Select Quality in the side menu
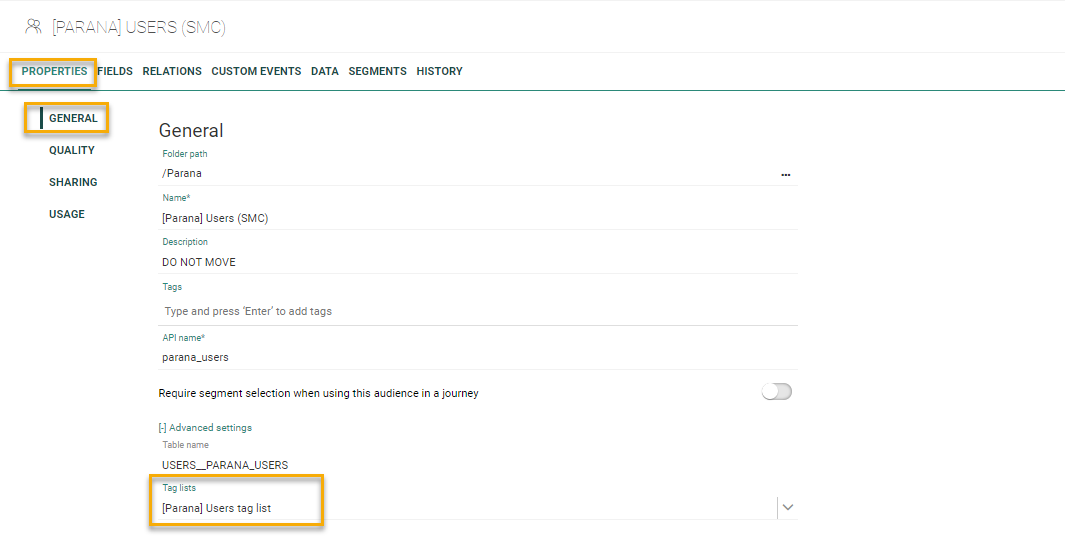1065x541 pixels. [x=72, y=150]
